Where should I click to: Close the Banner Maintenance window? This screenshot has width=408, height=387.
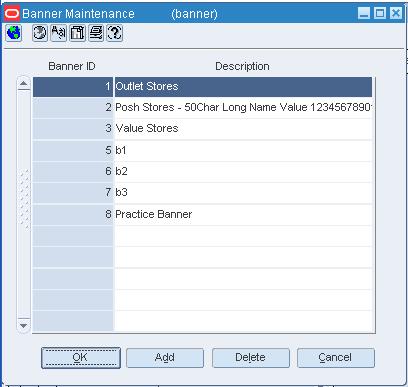pos(396,13)
